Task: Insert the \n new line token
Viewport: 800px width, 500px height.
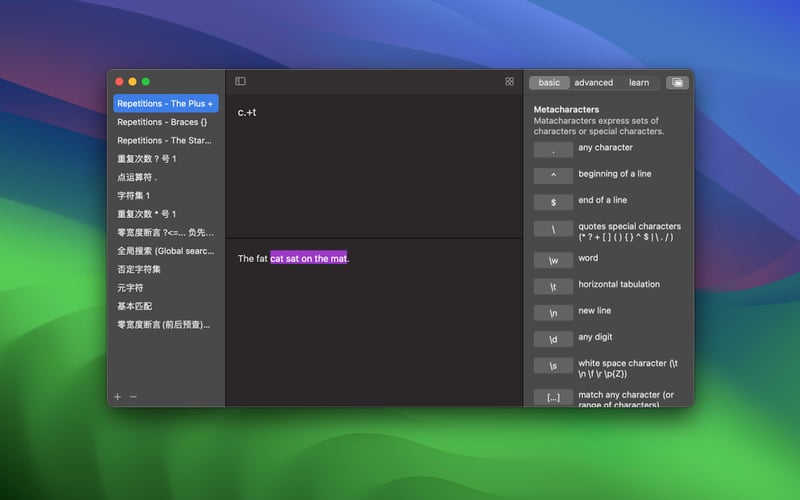Action: 553,313
